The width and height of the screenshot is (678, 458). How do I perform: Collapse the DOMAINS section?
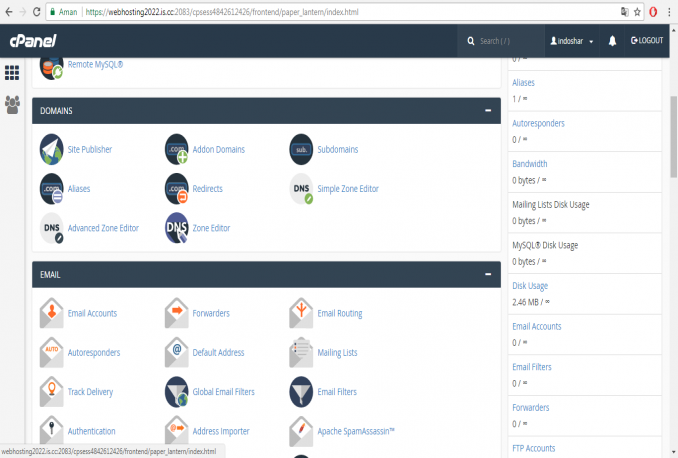click(x=488, y=111)
